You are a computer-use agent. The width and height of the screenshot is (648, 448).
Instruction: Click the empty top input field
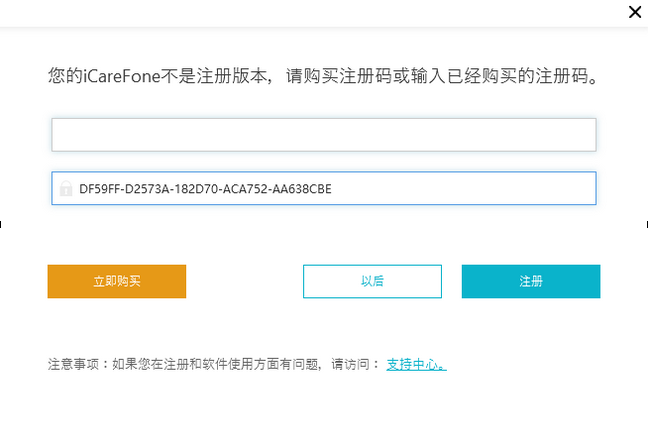coord(324,135)
